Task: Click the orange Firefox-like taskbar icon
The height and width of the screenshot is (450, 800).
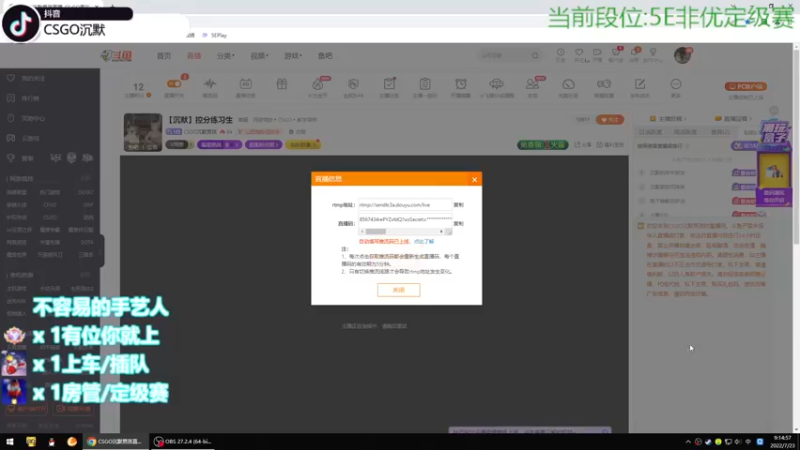Action: (x=72, y=442)
